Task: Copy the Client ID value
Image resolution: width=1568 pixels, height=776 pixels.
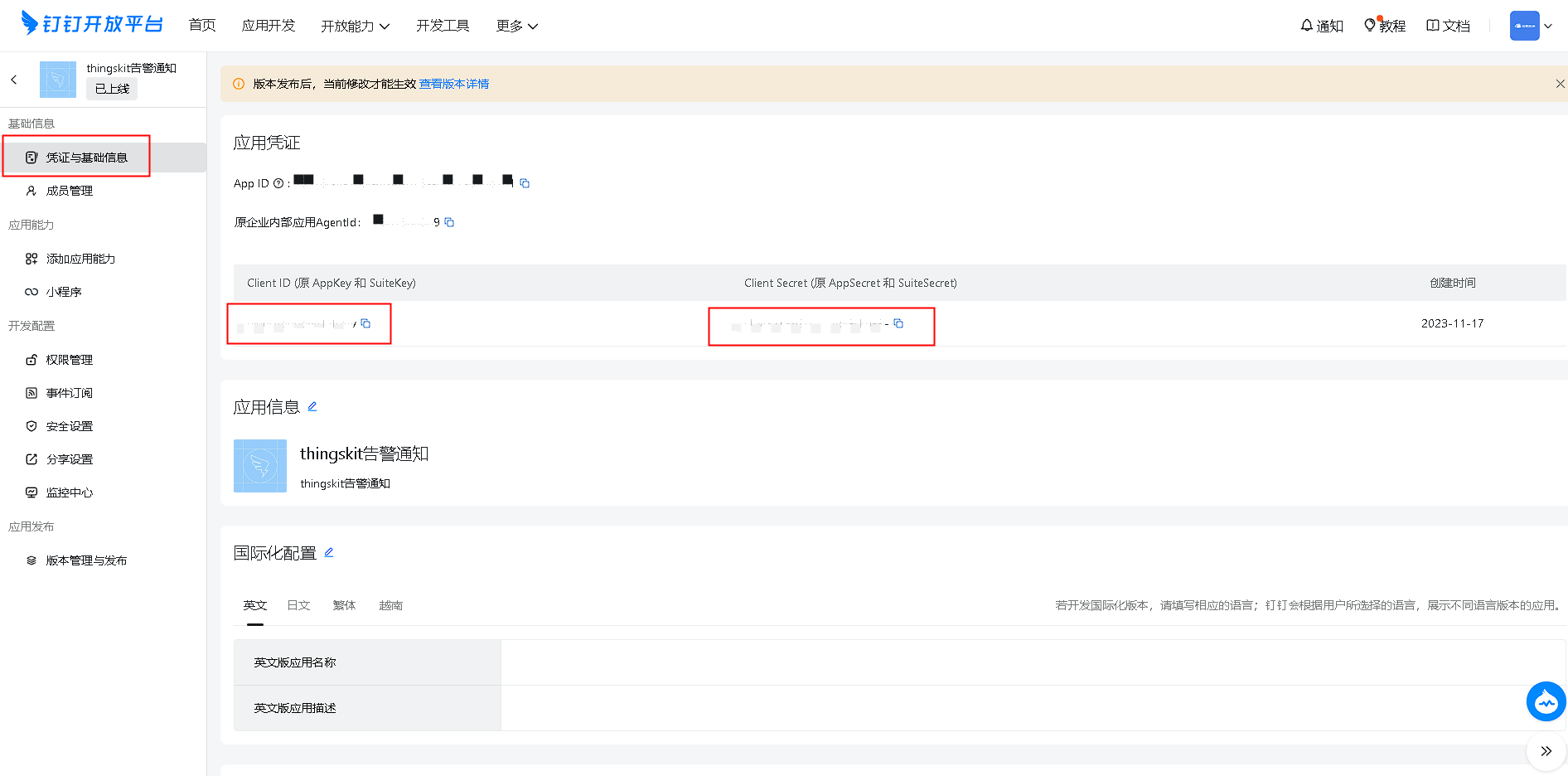Action: click(365, 323)
